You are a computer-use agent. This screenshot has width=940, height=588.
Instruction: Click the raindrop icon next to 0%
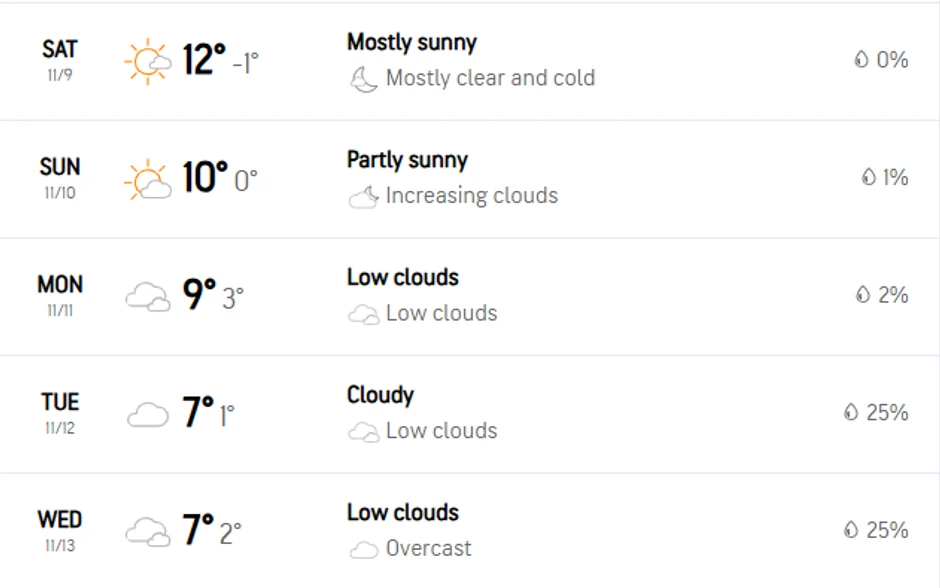point(861,60)
